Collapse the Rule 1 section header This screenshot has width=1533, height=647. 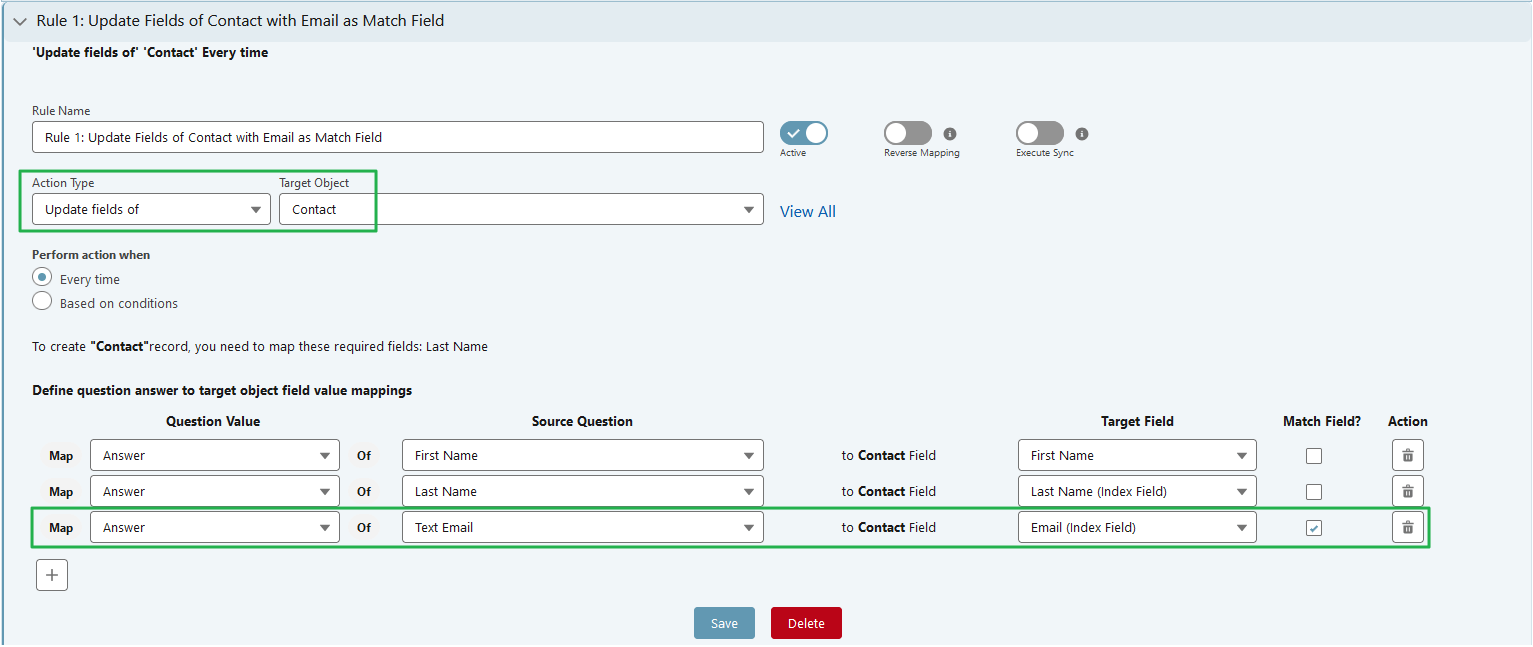(x=20, y=20)
